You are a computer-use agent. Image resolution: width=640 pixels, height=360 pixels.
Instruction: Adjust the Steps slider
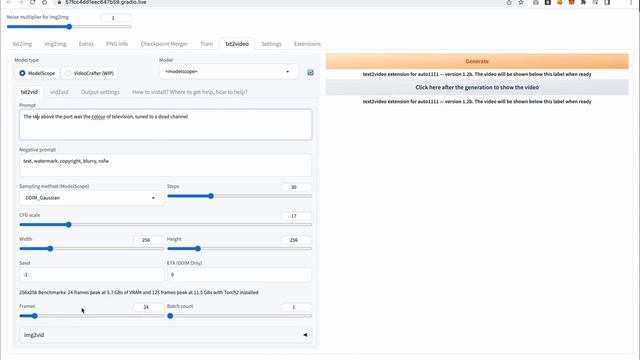point(240,196)
